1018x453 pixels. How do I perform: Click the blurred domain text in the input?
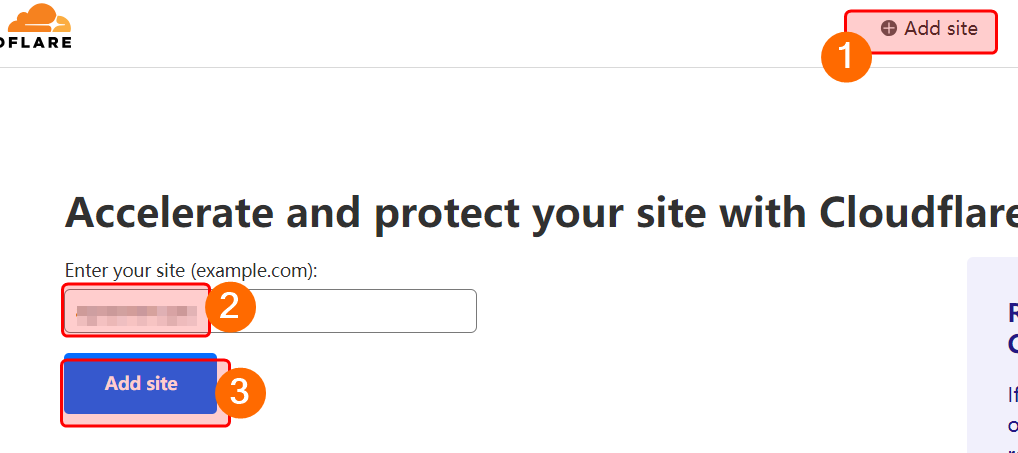click(136, 312)
